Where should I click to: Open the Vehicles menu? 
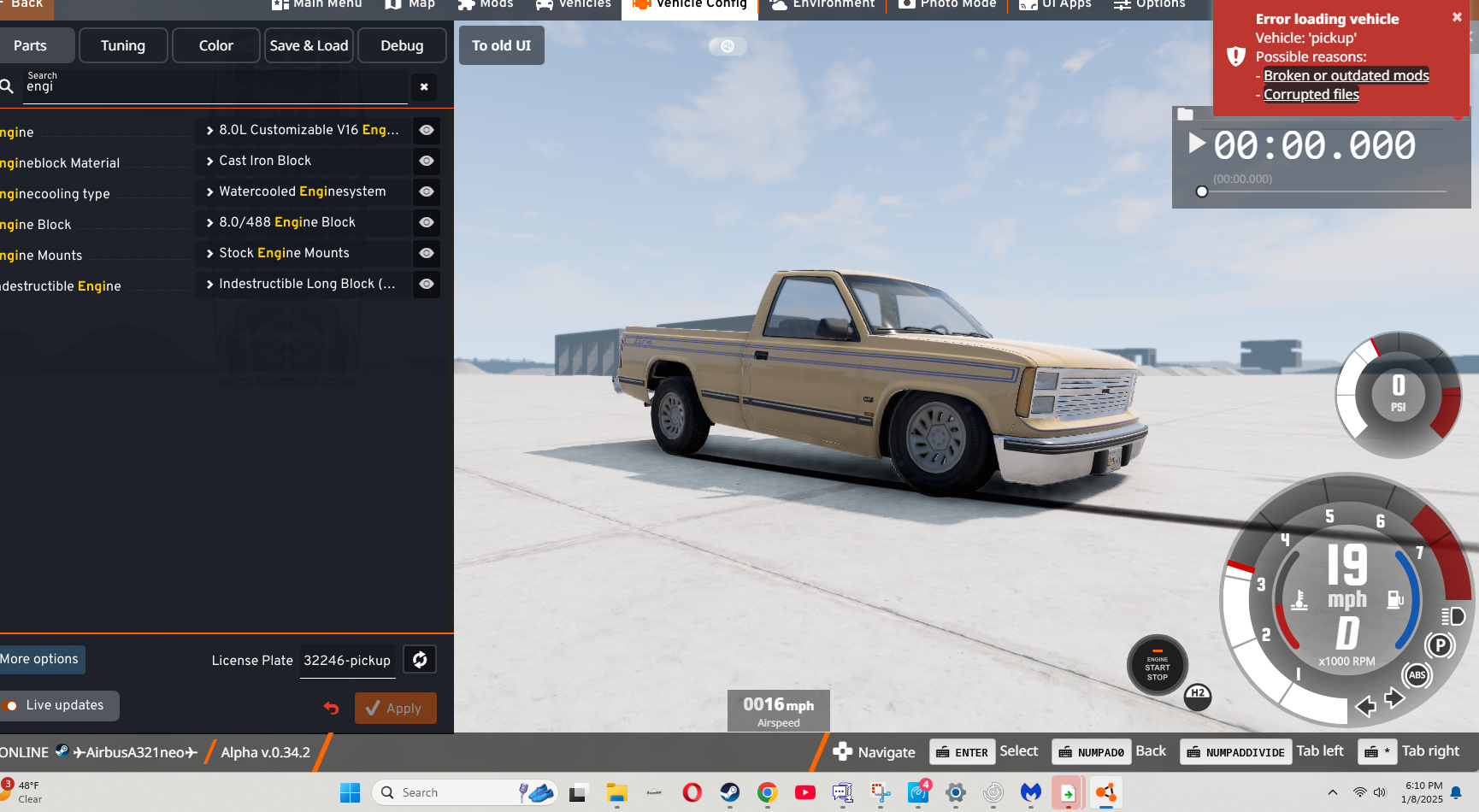[574, 5]
